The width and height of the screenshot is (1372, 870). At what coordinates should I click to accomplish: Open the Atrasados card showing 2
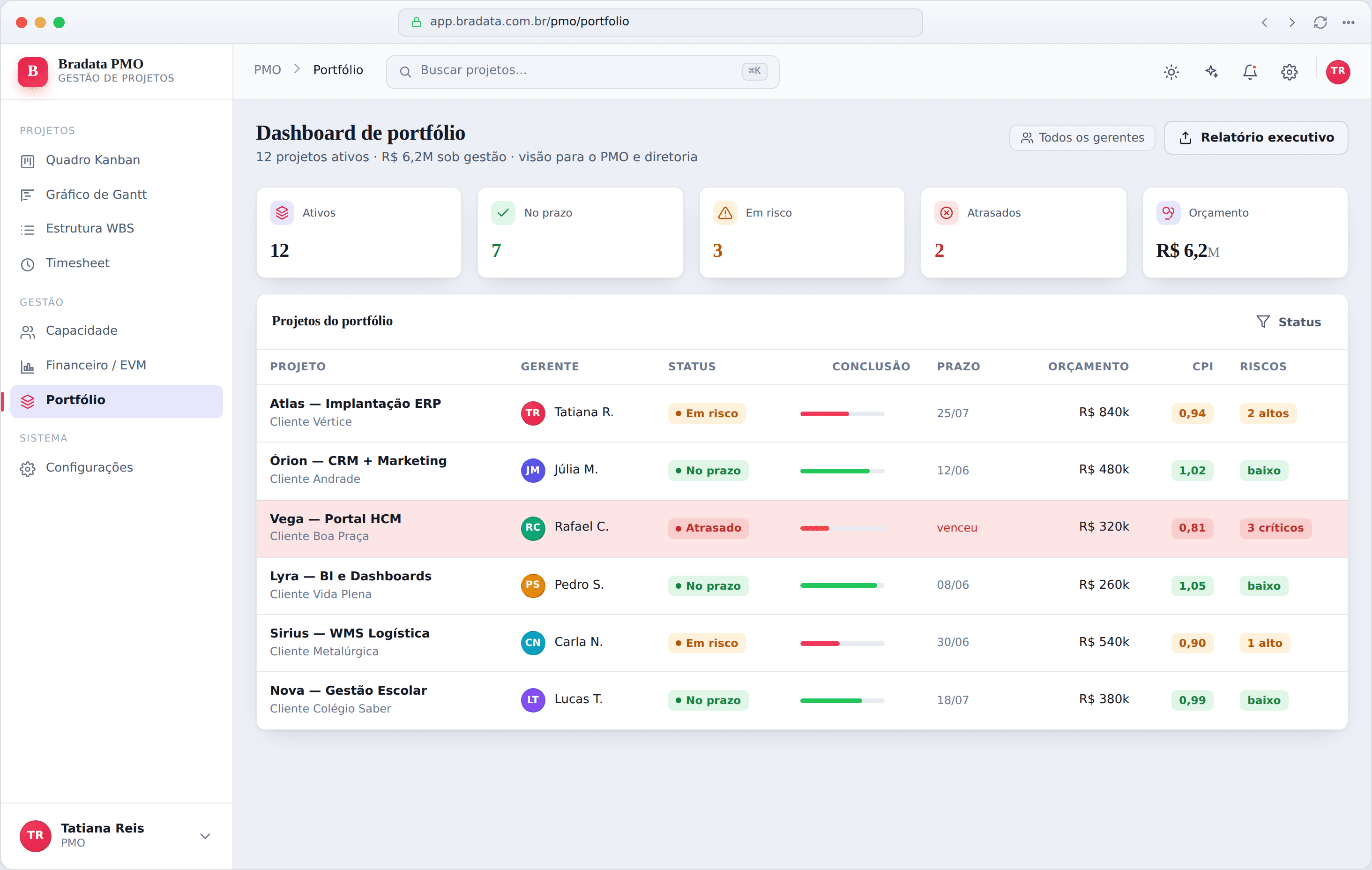click(x=1023, y=232)
